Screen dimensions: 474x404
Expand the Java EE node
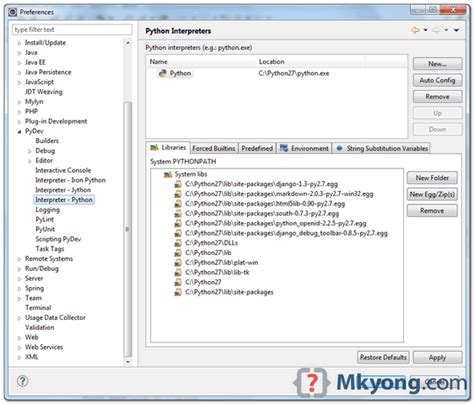pos(19,63)
